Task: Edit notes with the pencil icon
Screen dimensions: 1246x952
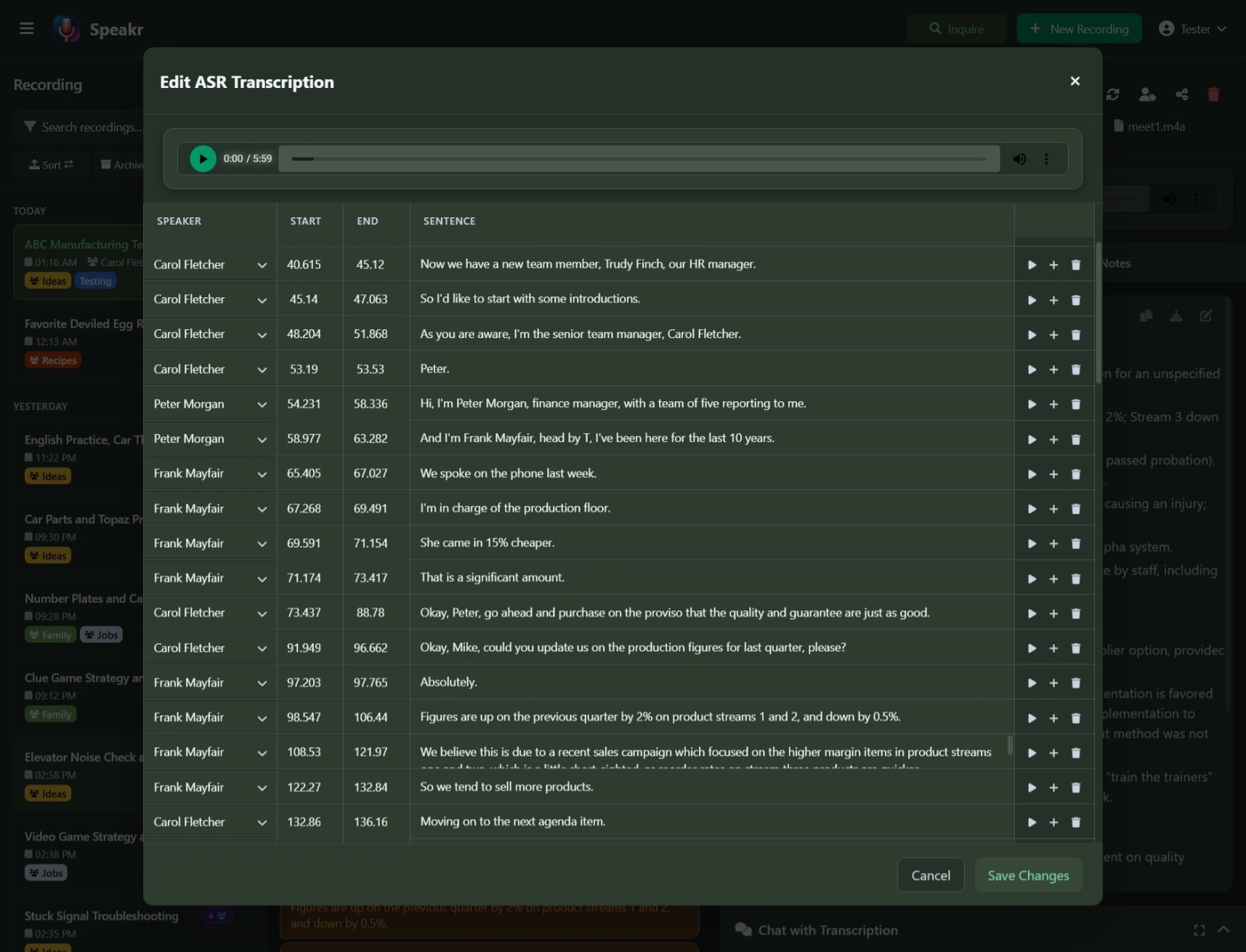Action: 1205,315
